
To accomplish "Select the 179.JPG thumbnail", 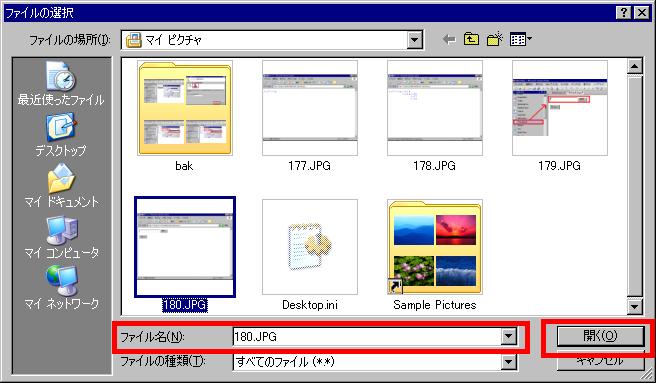I will point(560,116).
